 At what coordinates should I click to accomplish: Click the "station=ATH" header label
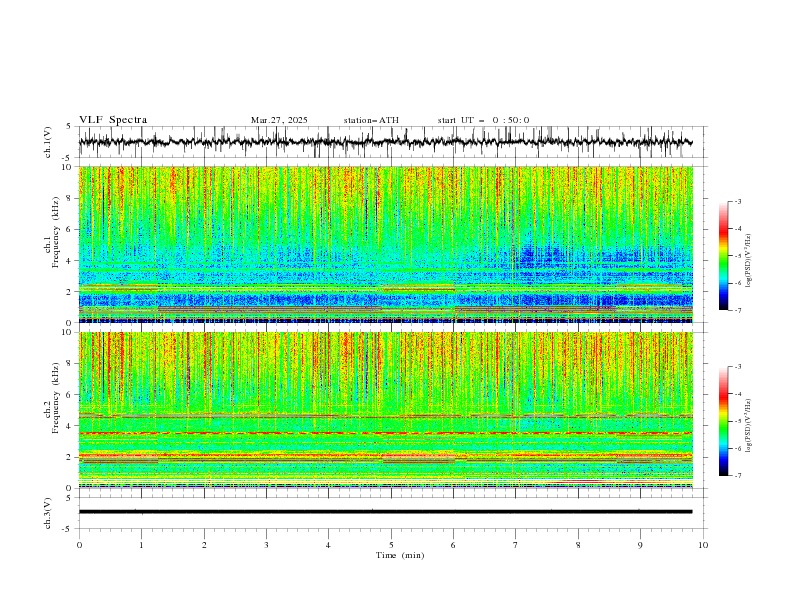click(x=371, y=120)
